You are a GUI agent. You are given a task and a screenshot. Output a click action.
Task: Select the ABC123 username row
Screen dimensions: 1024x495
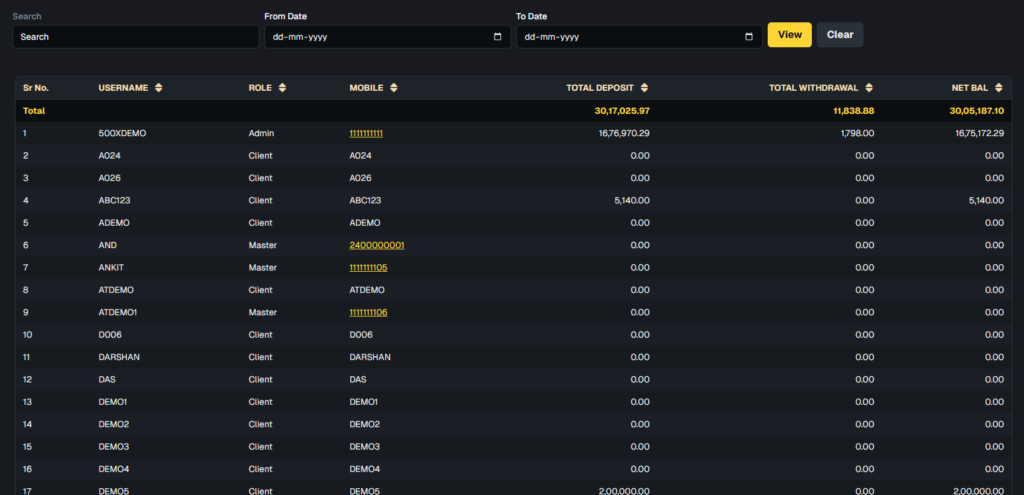point(115,200)
